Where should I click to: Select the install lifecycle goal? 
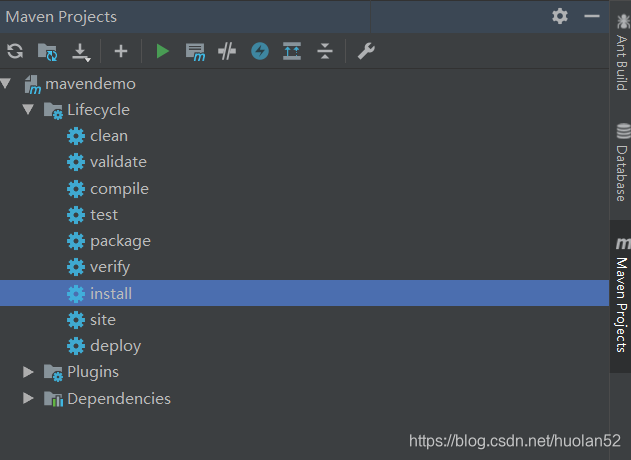pyautogui.click(x=304, y=293)
